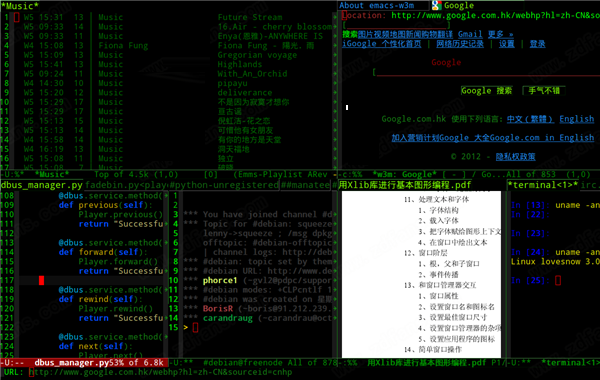Open the Gmail link

470,34
